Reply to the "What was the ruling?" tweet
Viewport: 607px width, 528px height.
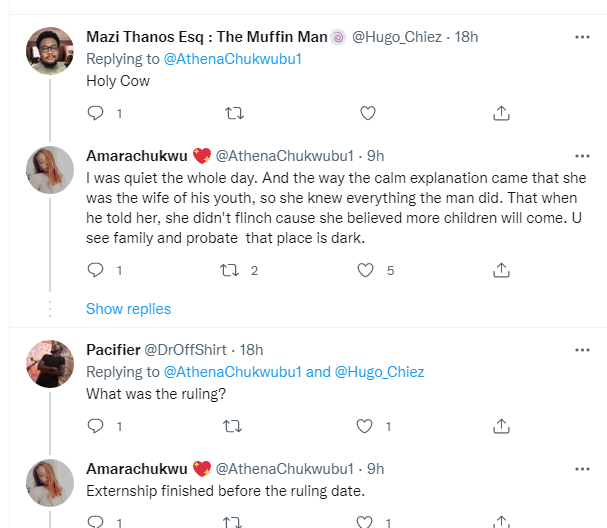pyautogui.click(x=96, y=426)
